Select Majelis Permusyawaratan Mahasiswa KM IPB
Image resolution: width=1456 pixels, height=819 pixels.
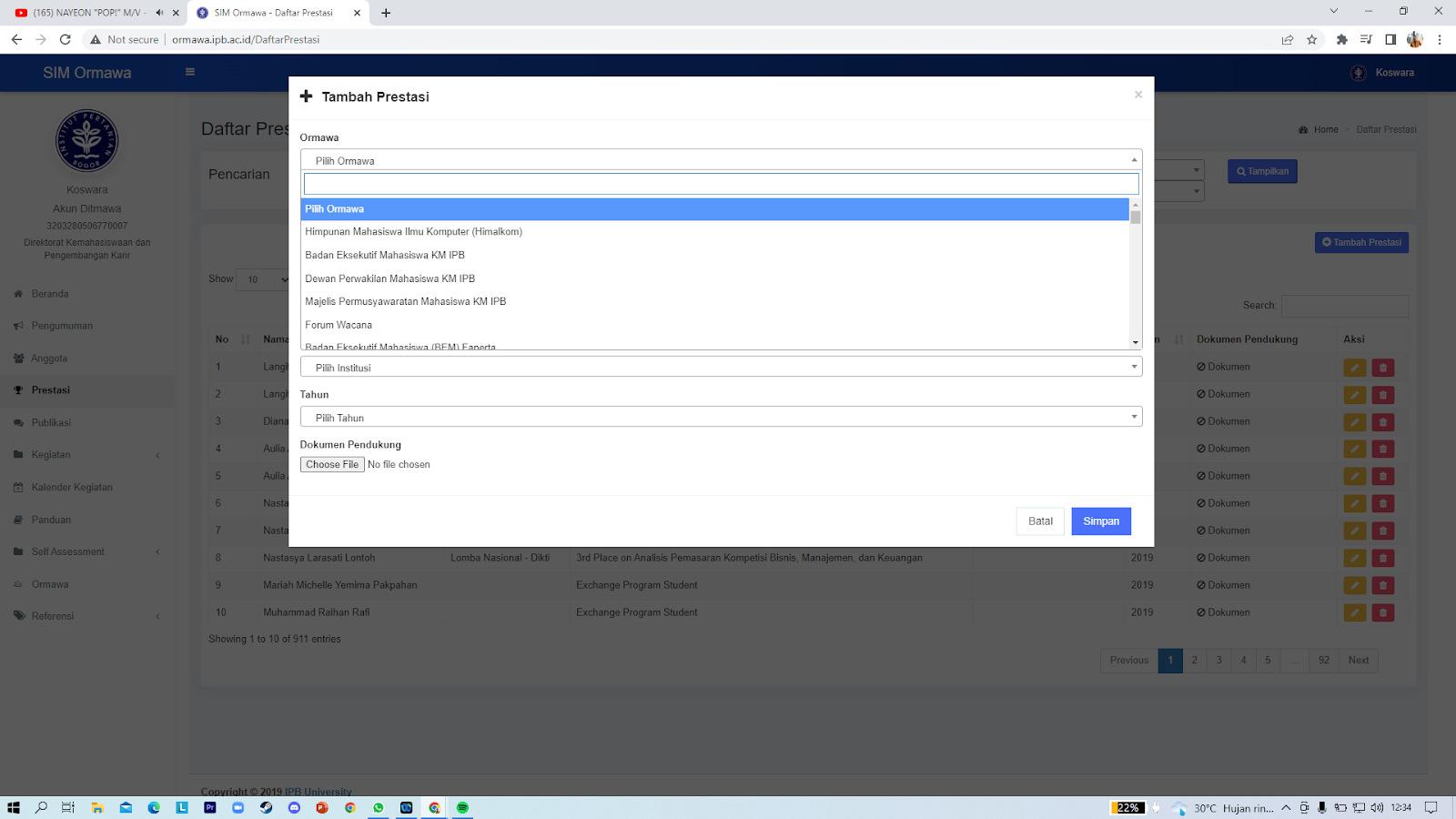(x=714, y=301)
